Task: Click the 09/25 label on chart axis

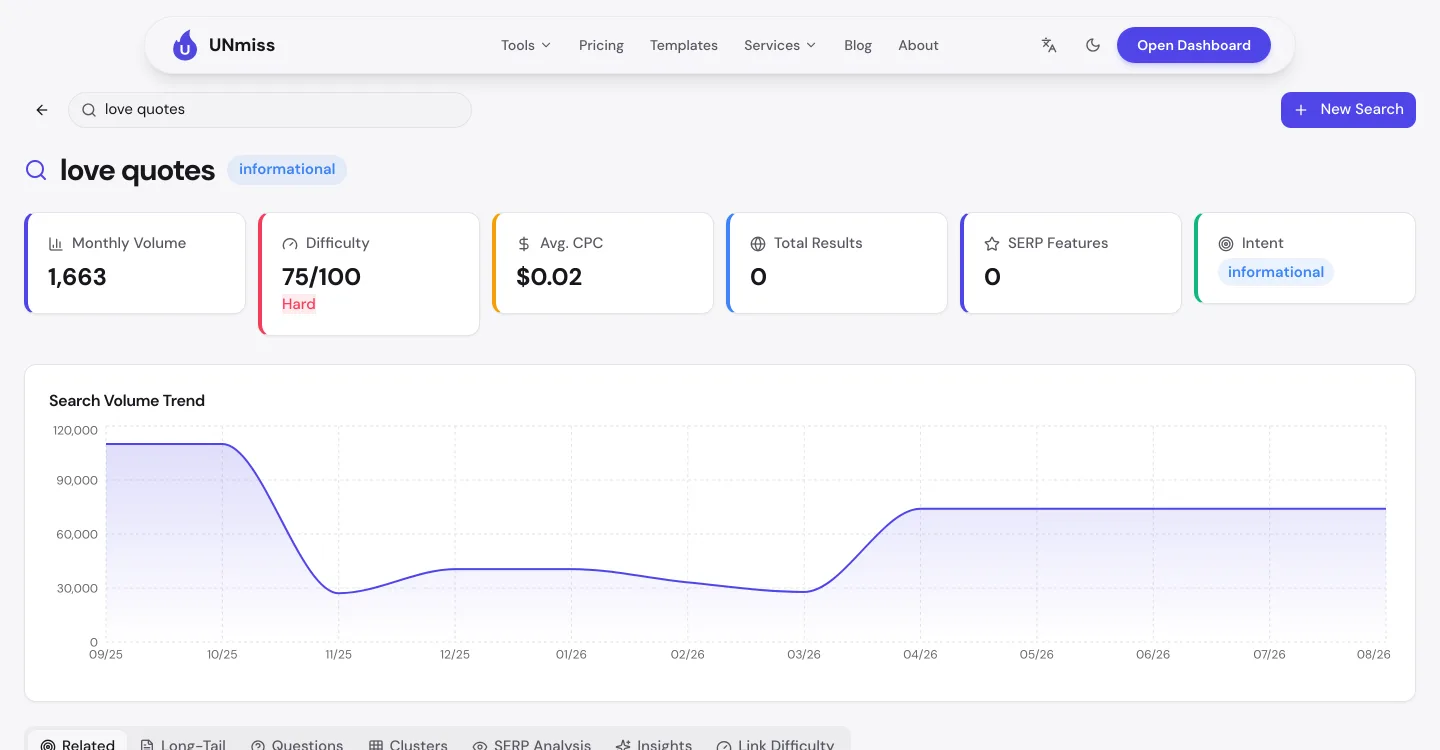Action: [106, 654]
